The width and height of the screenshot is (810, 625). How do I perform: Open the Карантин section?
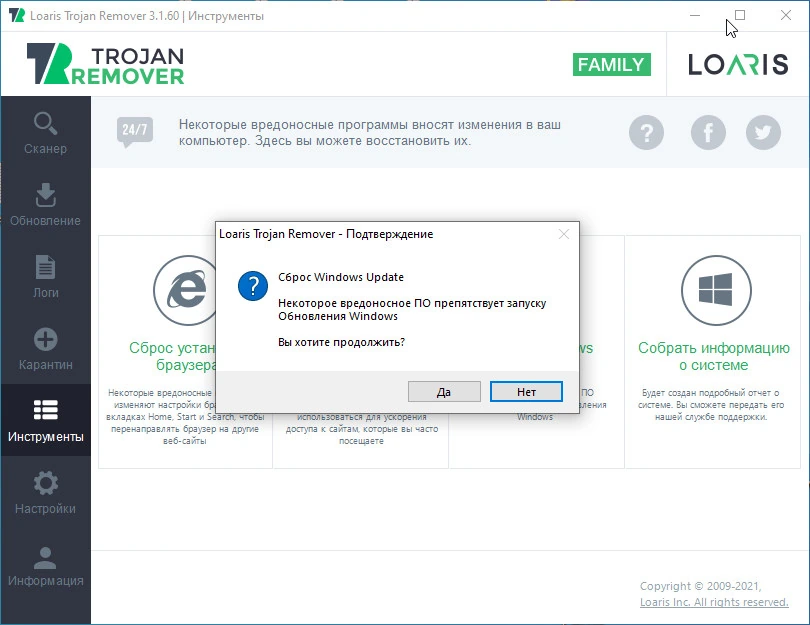tap(45, 349)
